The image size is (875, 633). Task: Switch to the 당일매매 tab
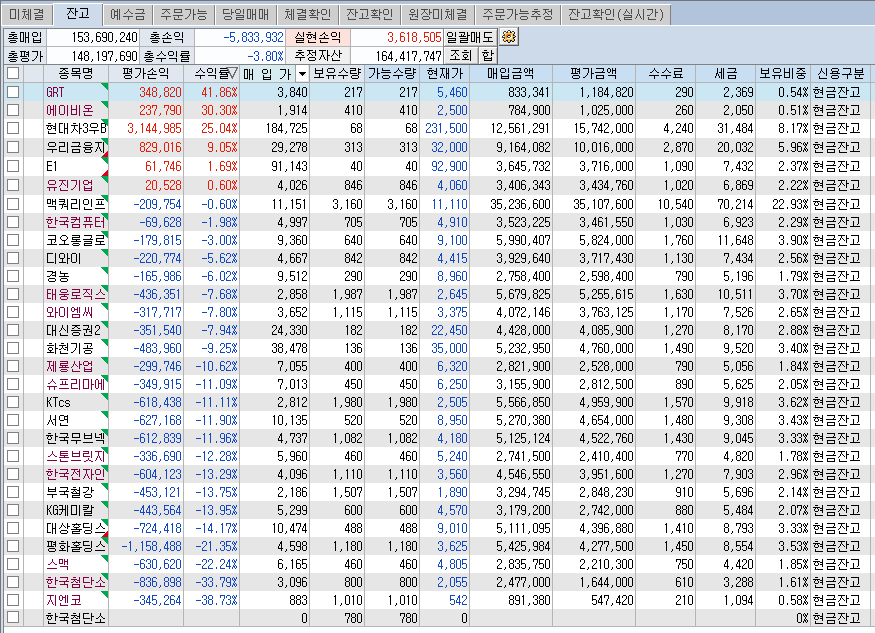tap(246, 14)
